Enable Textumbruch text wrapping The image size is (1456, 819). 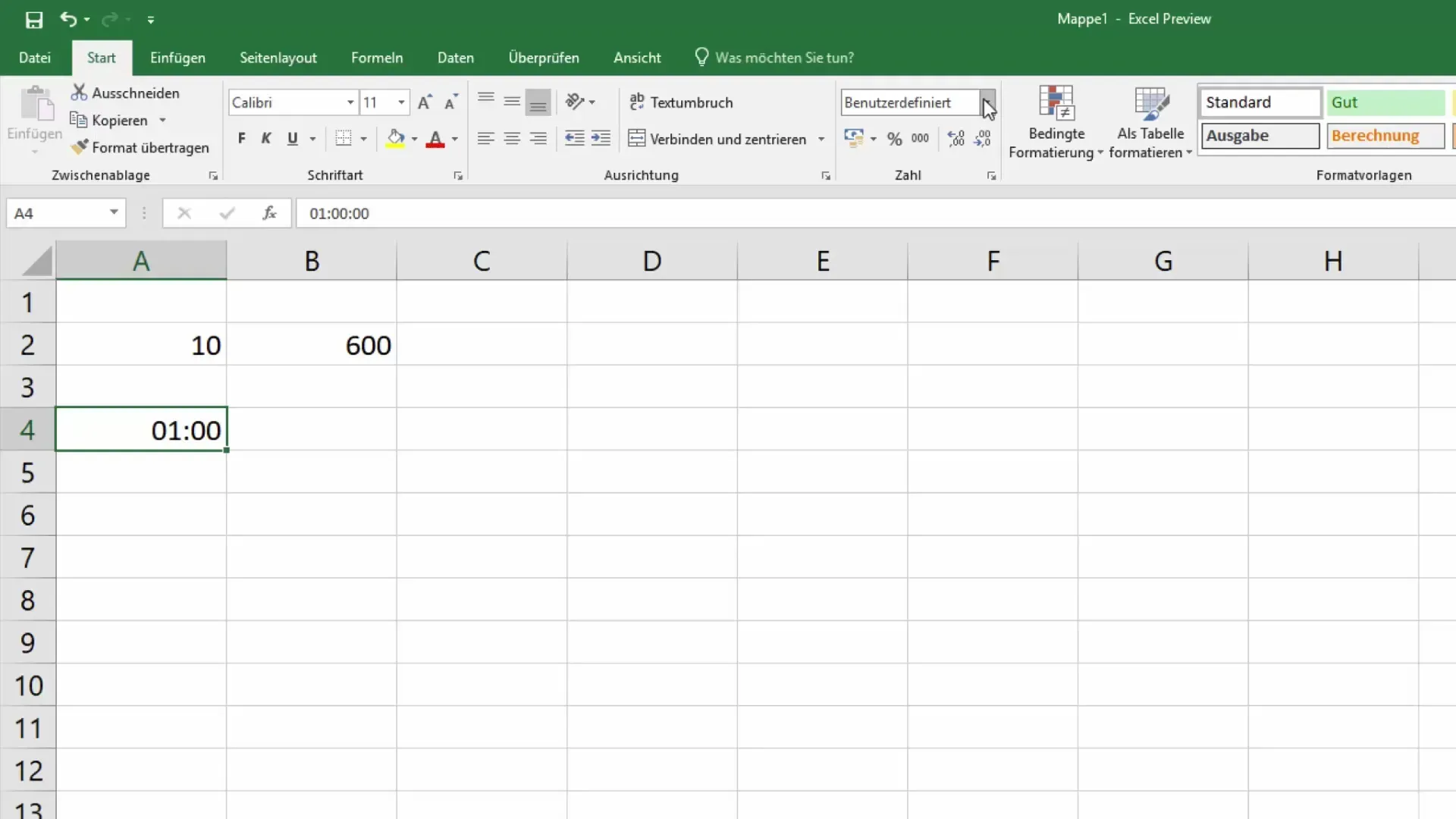[682, 102]
